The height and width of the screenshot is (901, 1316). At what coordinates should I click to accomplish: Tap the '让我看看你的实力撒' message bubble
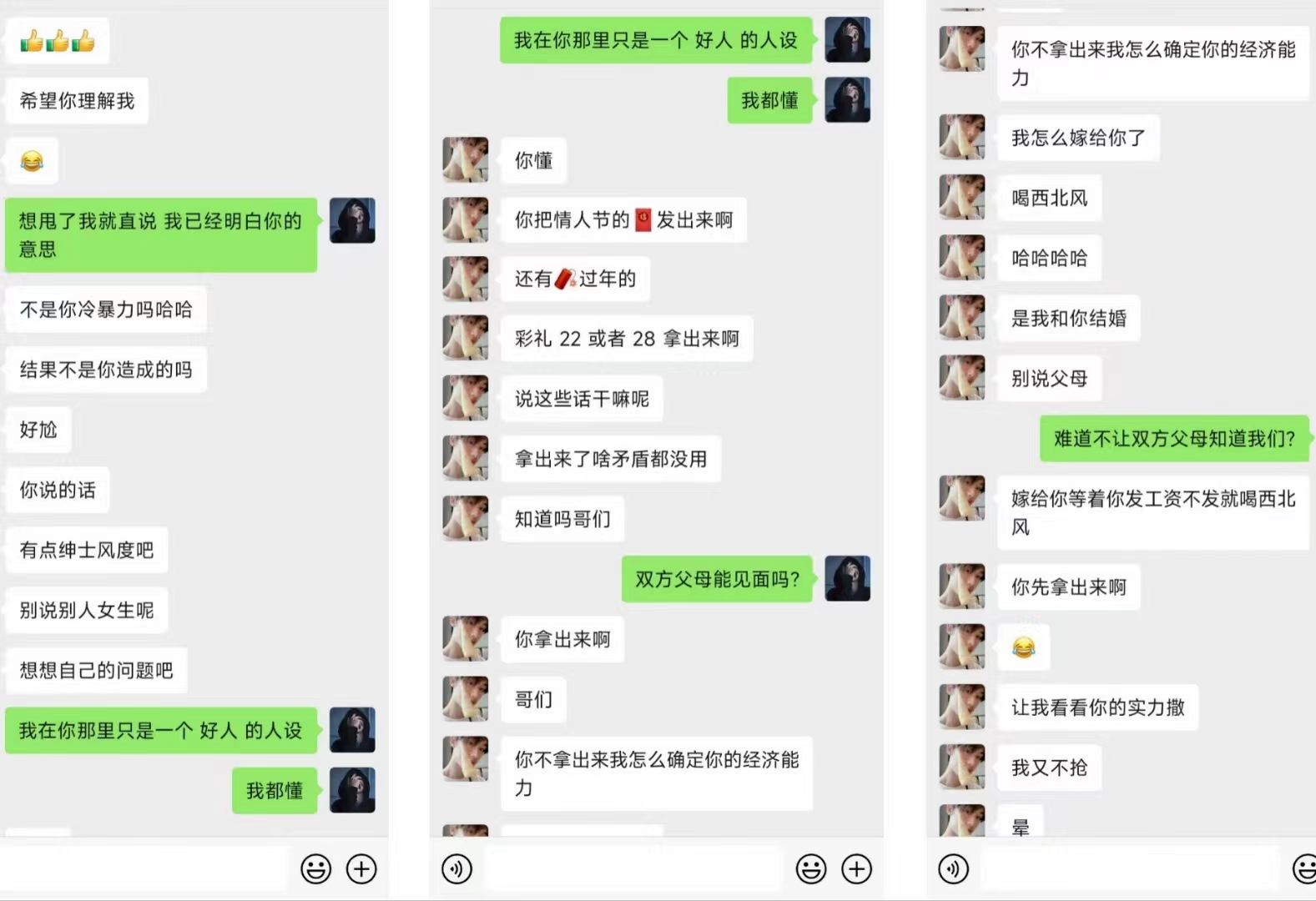[1098, 708]
